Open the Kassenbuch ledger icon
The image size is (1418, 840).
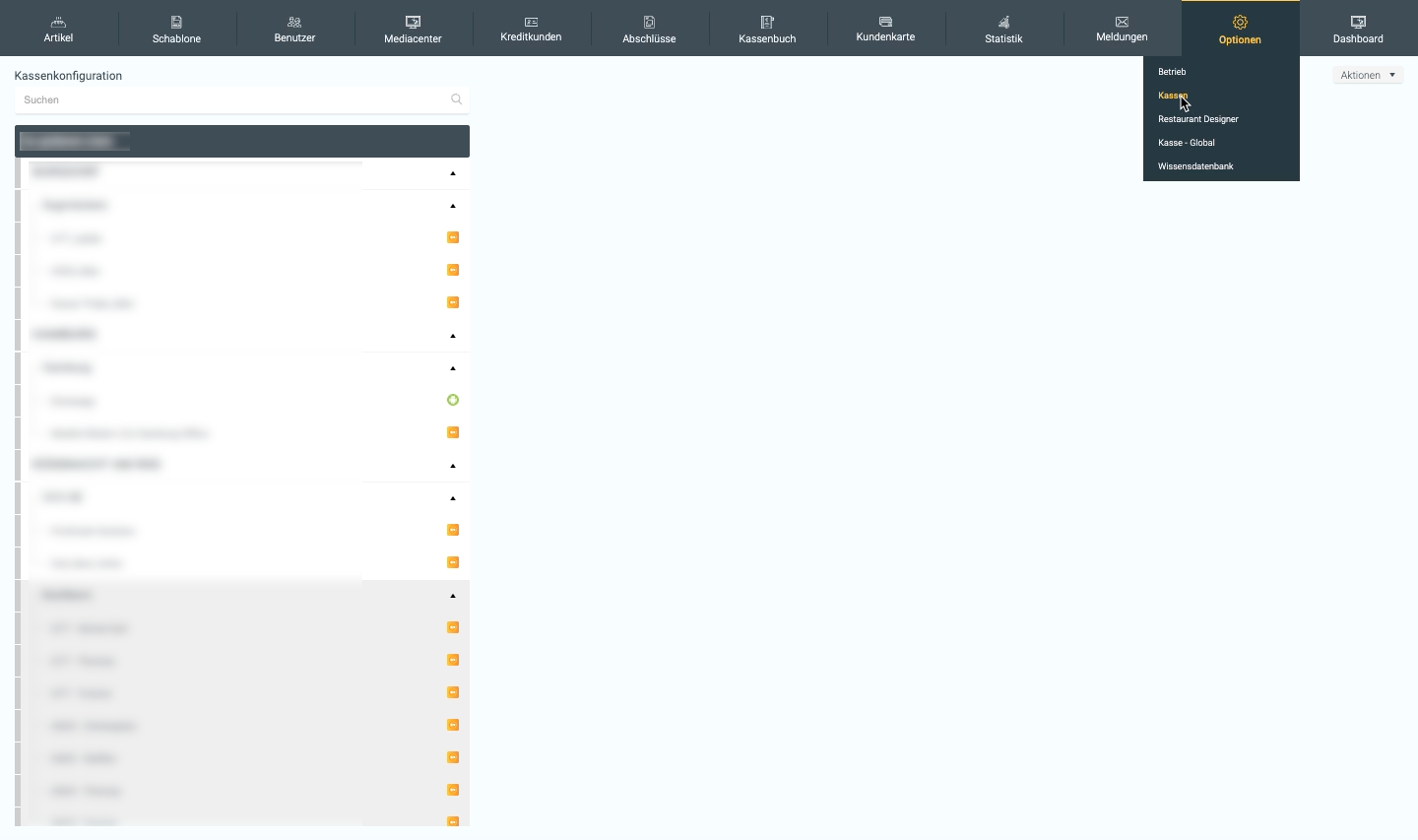coord(767,22)
